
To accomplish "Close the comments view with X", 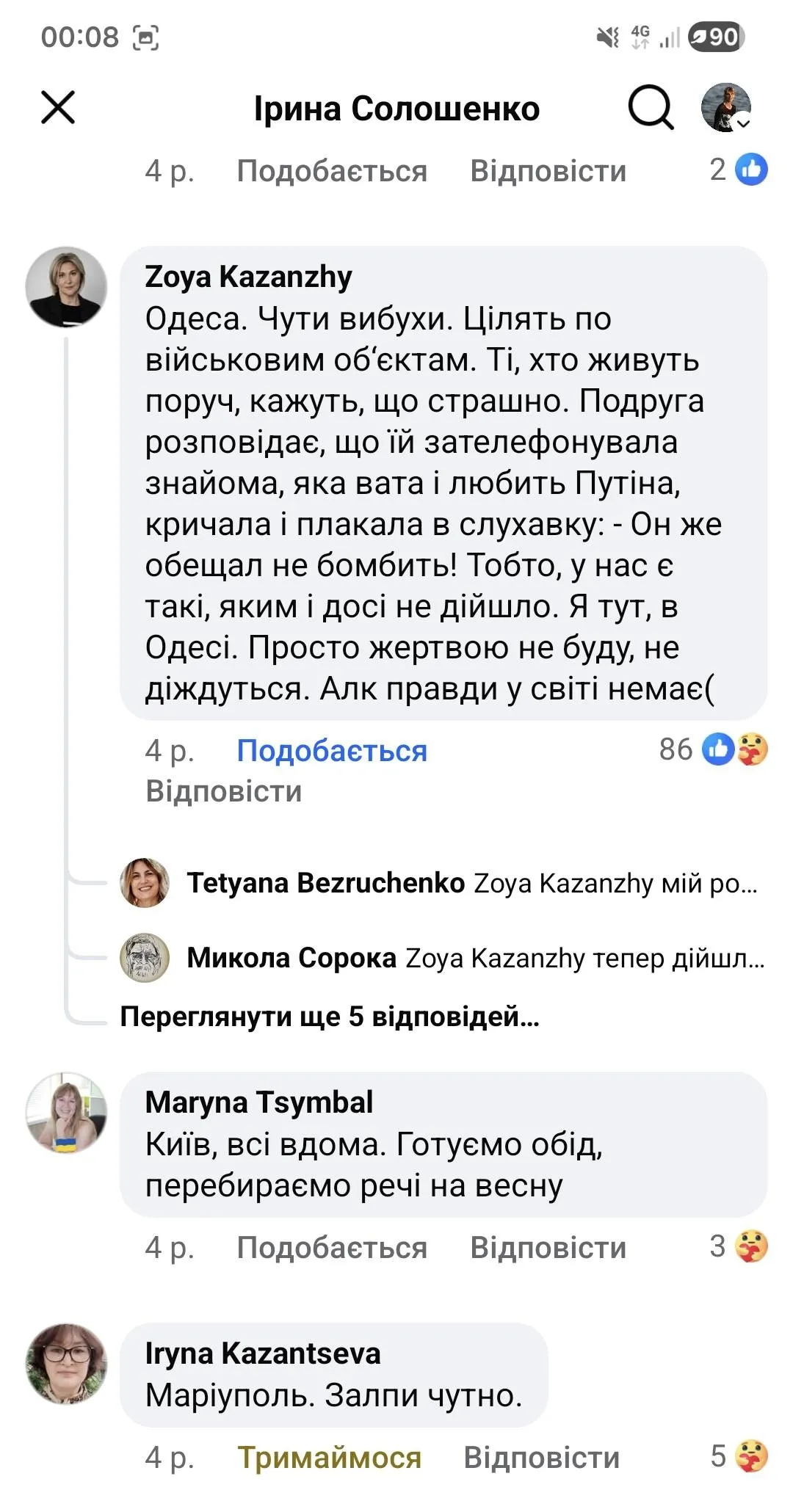I will click(58, 108).
